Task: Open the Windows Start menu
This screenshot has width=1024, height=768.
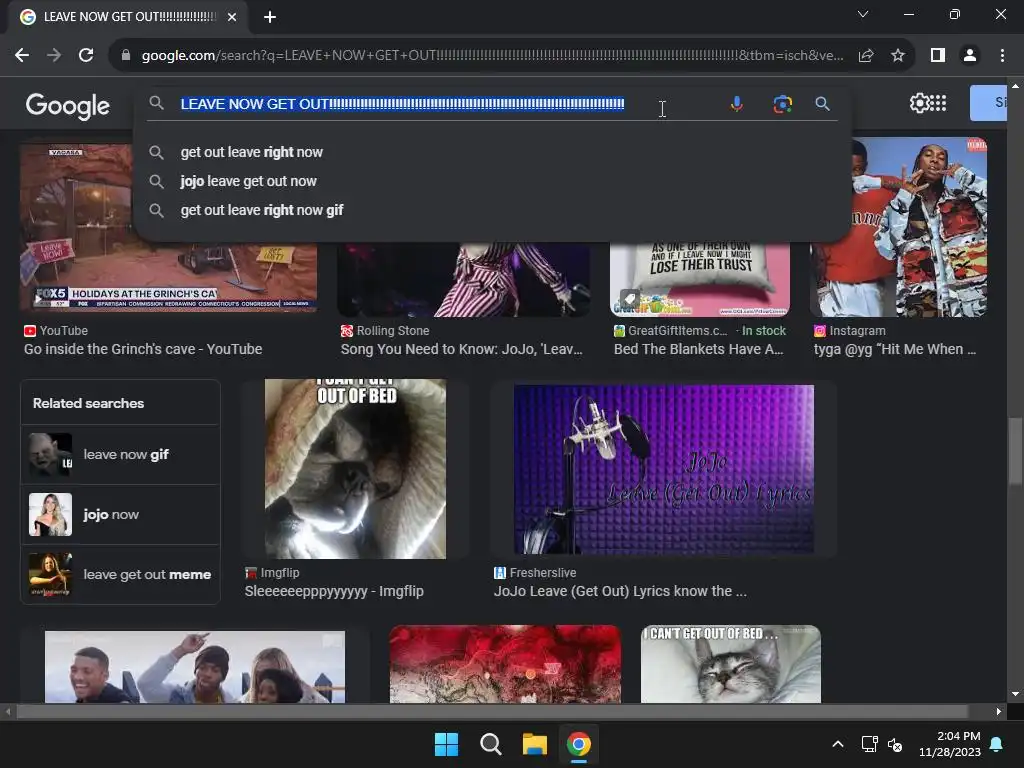Action: pyautogui.click(x=447, y=744)
